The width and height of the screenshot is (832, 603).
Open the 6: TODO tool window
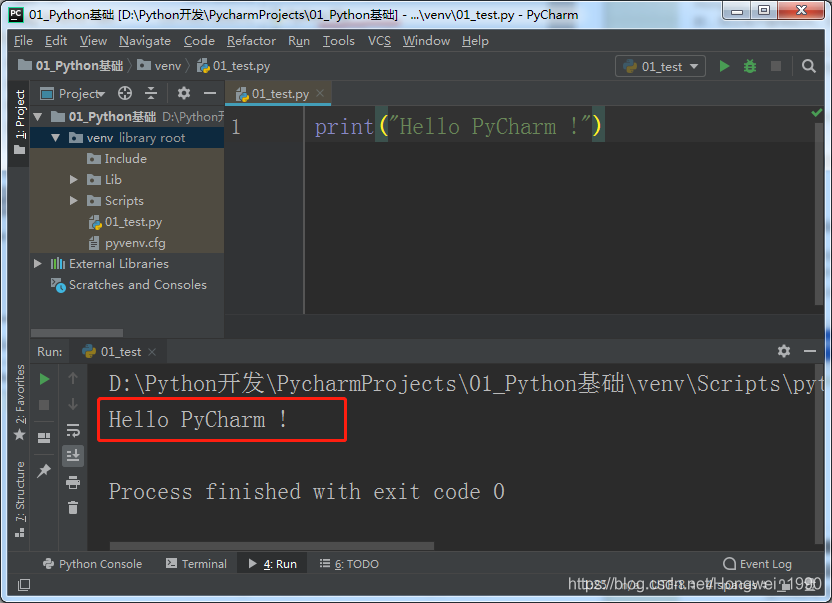(349, 564)
